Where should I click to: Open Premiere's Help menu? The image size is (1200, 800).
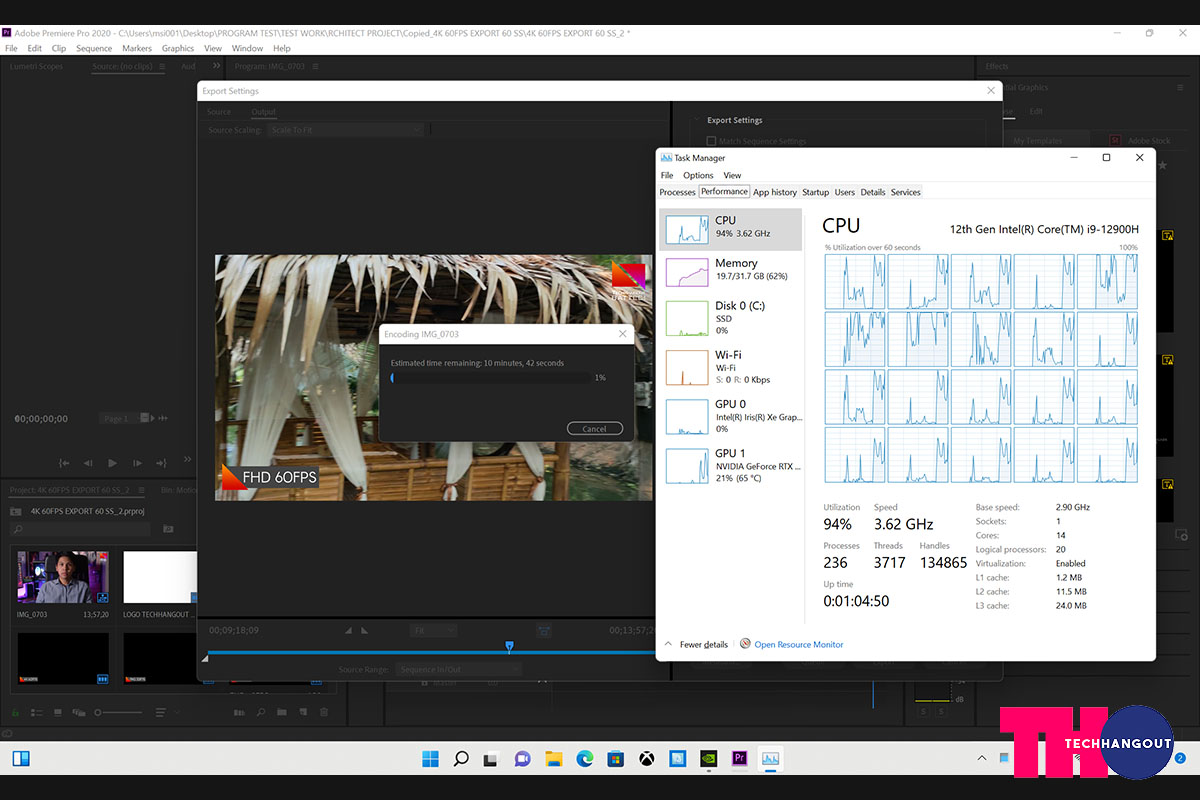(282, 48)
